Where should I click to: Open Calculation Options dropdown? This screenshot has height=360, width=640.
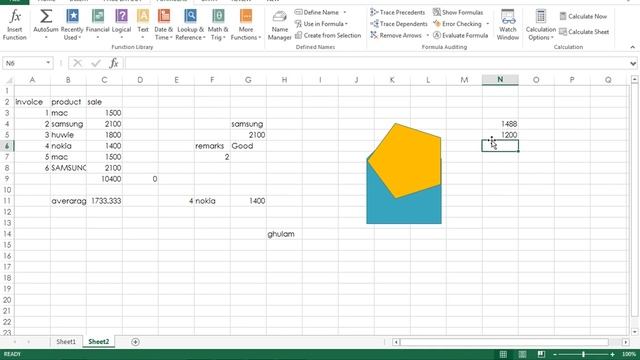pyautogui.click(x=540, y=25)
